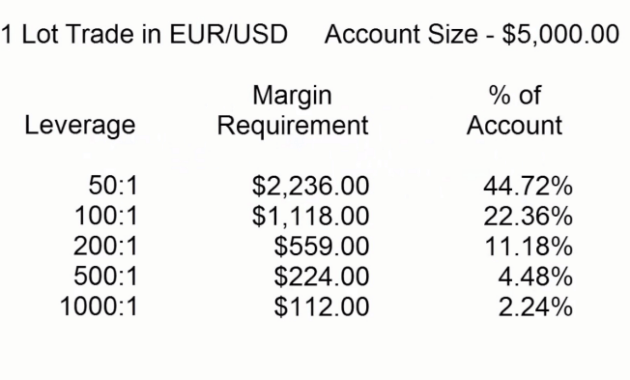630x380 pixels.
Task: Click the Leverage column header
Action: pos(80,125)
